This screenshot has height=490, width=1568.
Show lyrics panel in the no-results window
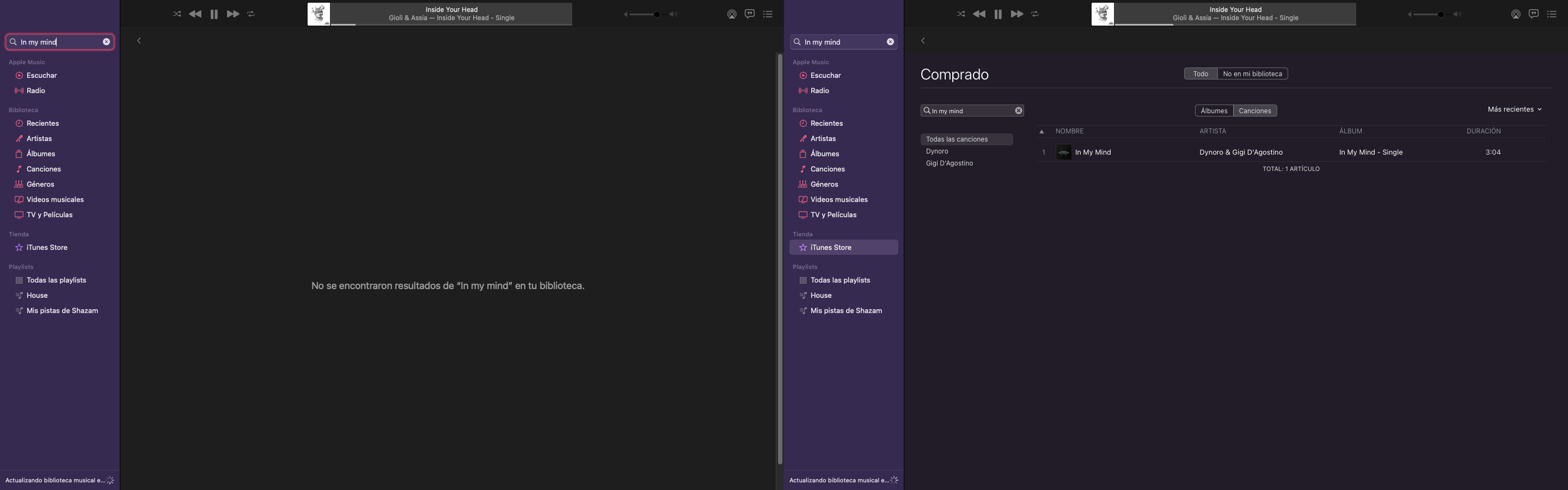click(x=749, y=14)
